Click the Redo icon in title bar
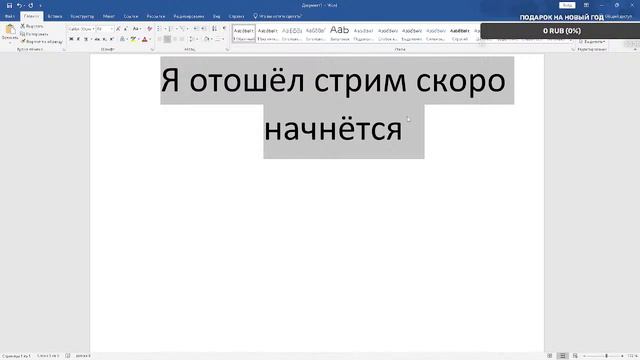 [31, 5]
